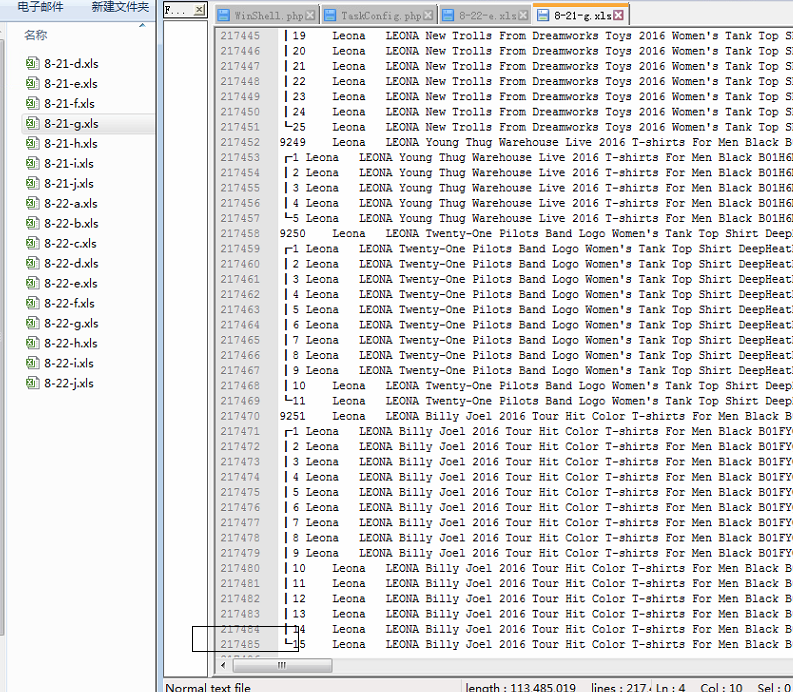
Task: Click the save-state icon on 8-22-e.xls tab
Action: point(448,15)
